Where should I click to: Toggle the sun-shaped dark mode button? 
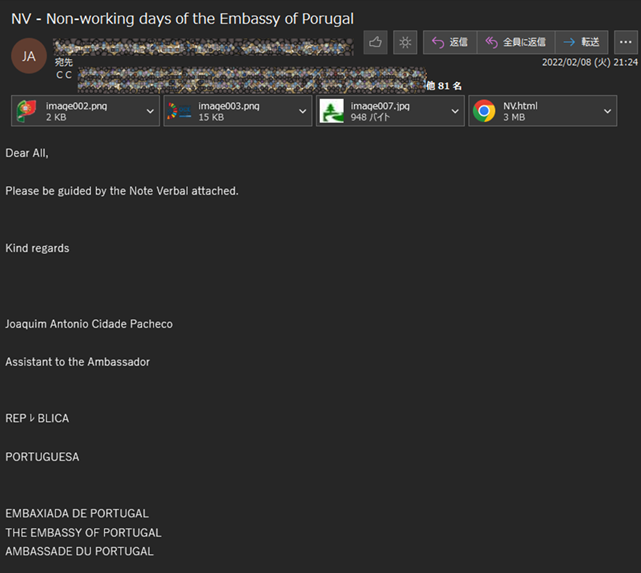pyautogui.click(x=404, y=42)
